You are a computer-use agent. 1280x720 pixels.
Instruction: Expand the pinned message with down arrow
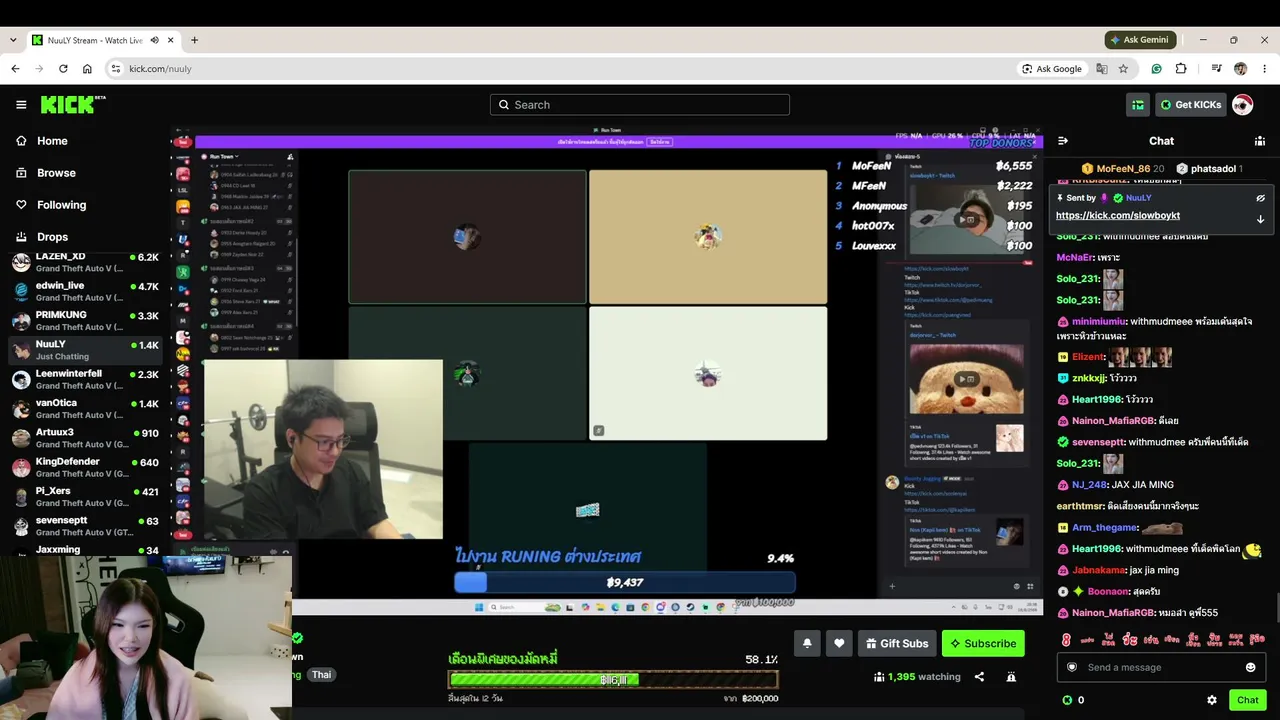pos(1260,219)
